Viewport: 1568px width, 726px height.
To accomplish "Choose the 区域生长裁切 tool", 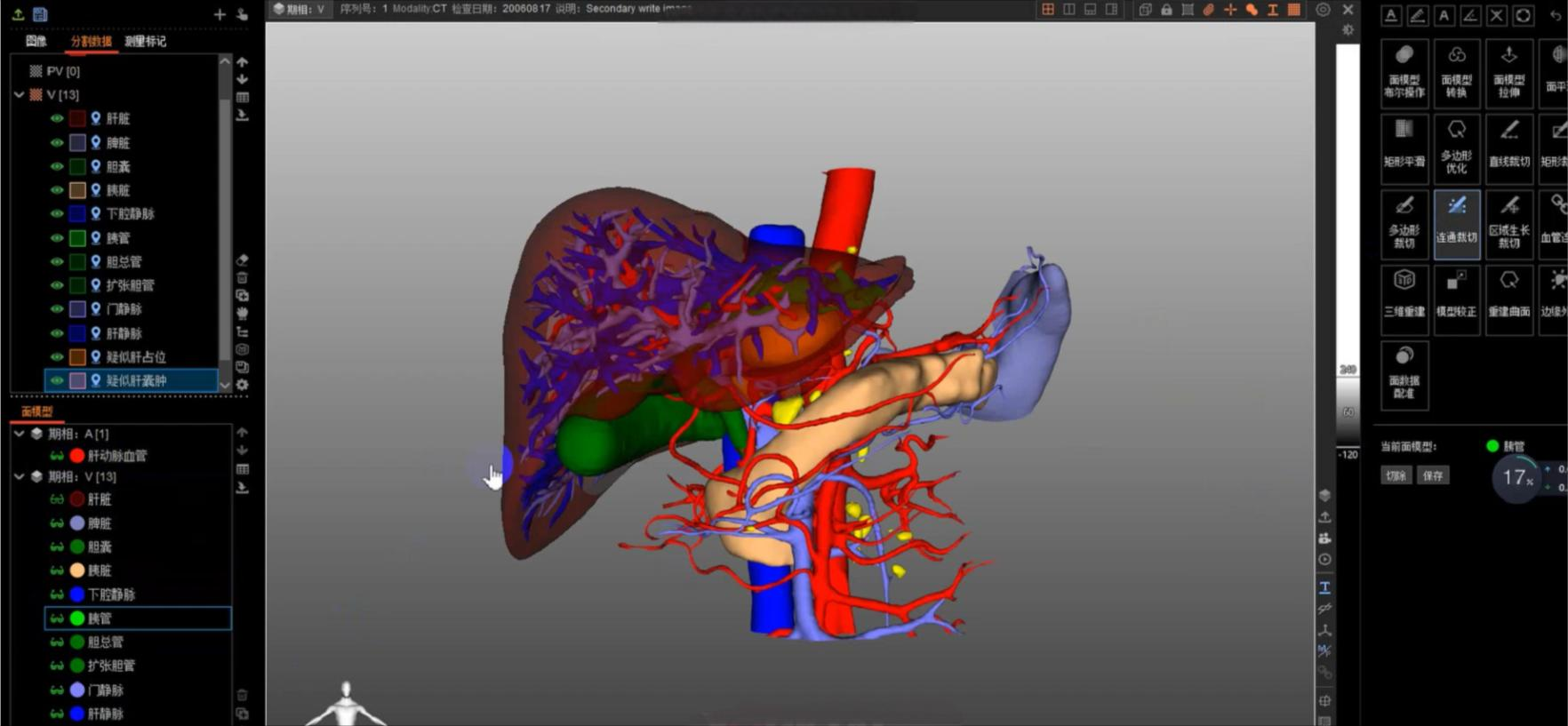I will (x=1508, y=223).
